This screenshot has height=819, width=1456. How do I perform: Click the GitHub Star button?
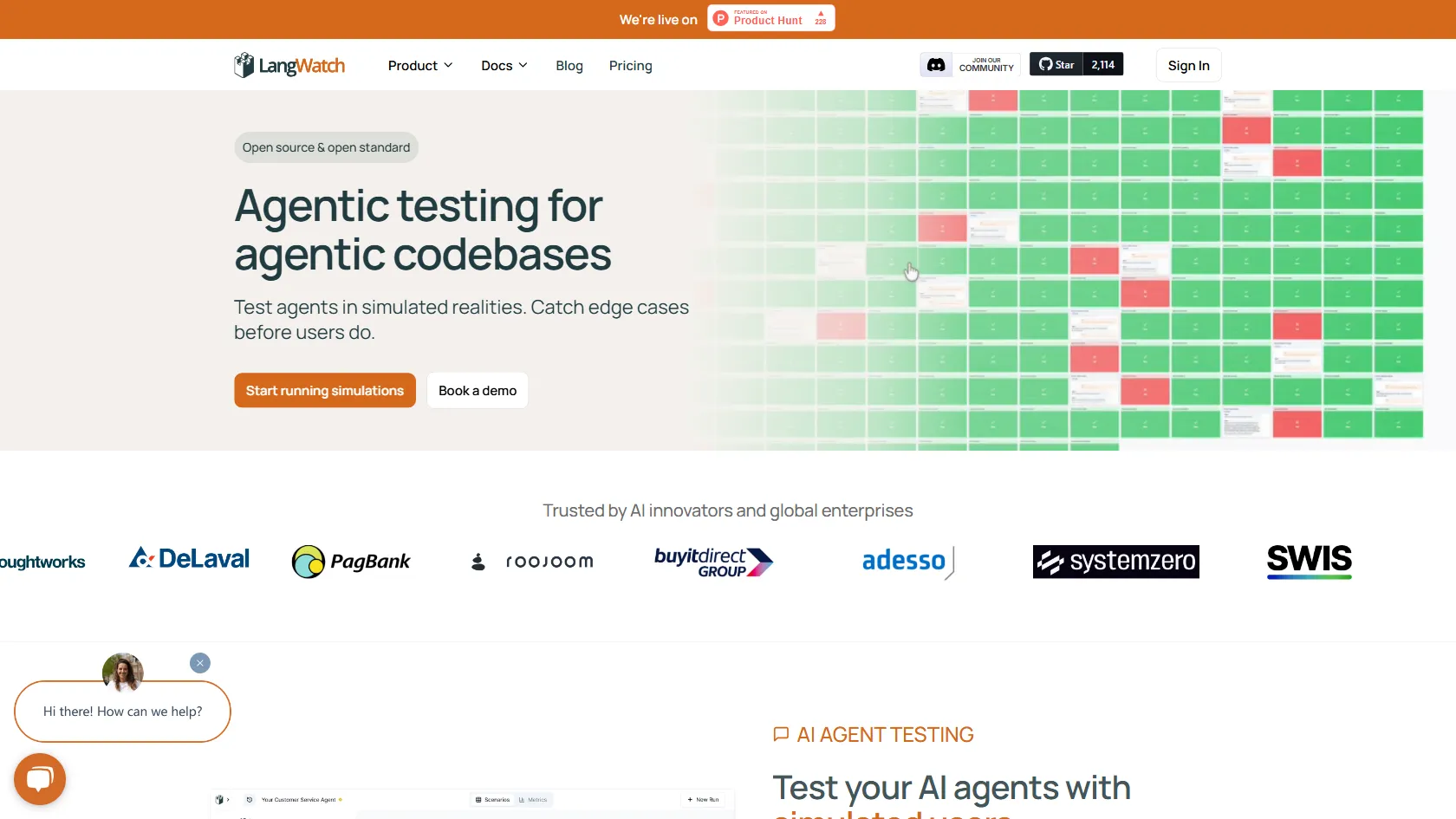click(1056, 64)
